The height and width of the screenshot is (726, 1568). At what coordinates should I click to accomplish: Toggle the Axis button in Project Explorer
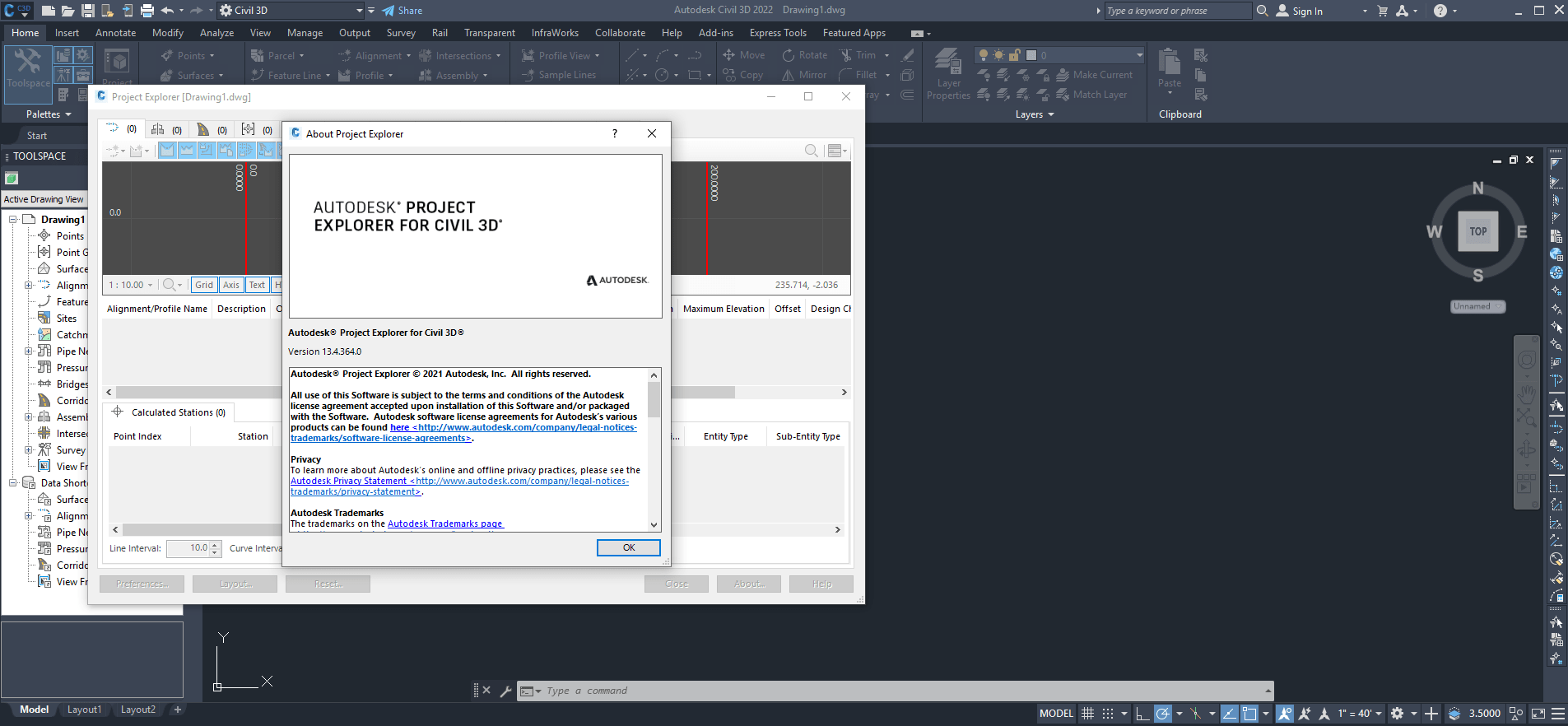[231, 285]
